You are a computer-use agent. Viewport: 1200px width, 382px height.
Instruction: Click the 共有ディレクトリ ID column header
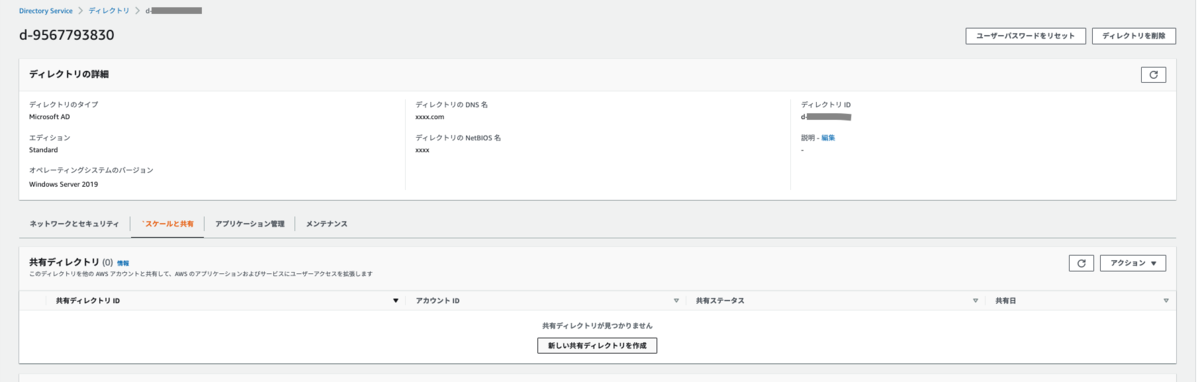coord(88,301)
